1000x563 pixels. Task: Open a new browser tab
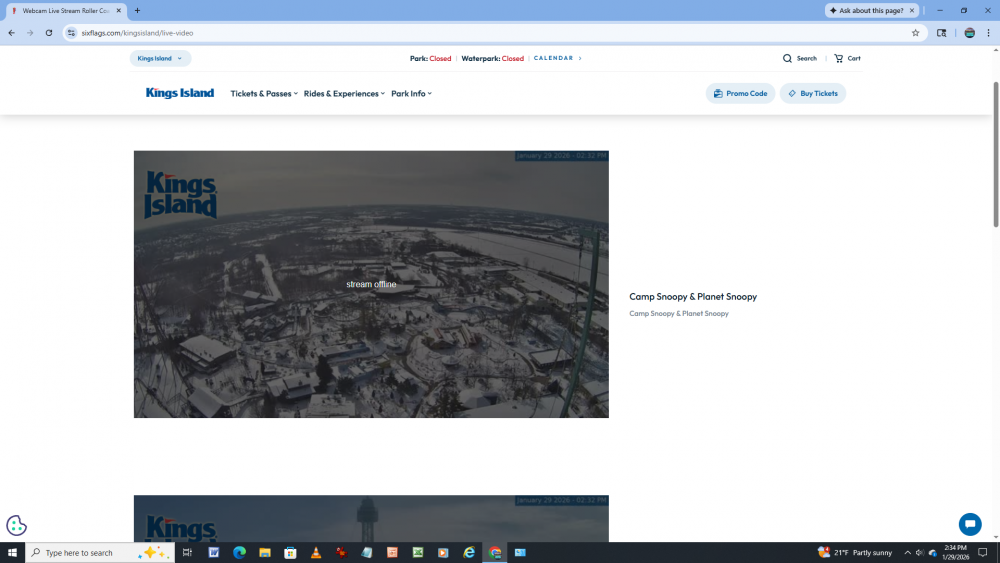137,10
